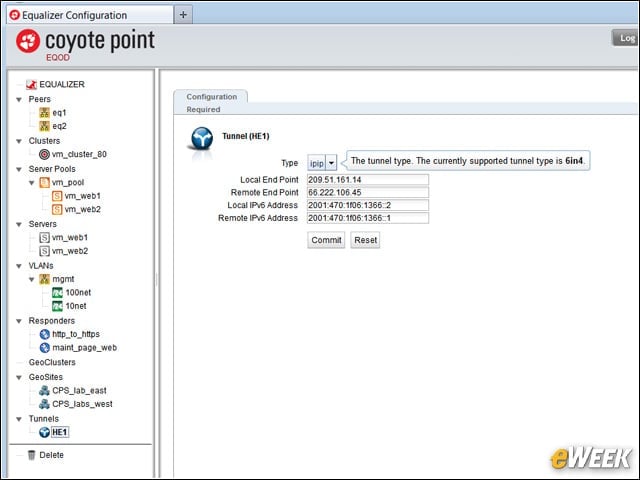Viewport: 640px width, 480px height.
Task: Collapse the Clusters tree section
Action: (x=19, y=141)
